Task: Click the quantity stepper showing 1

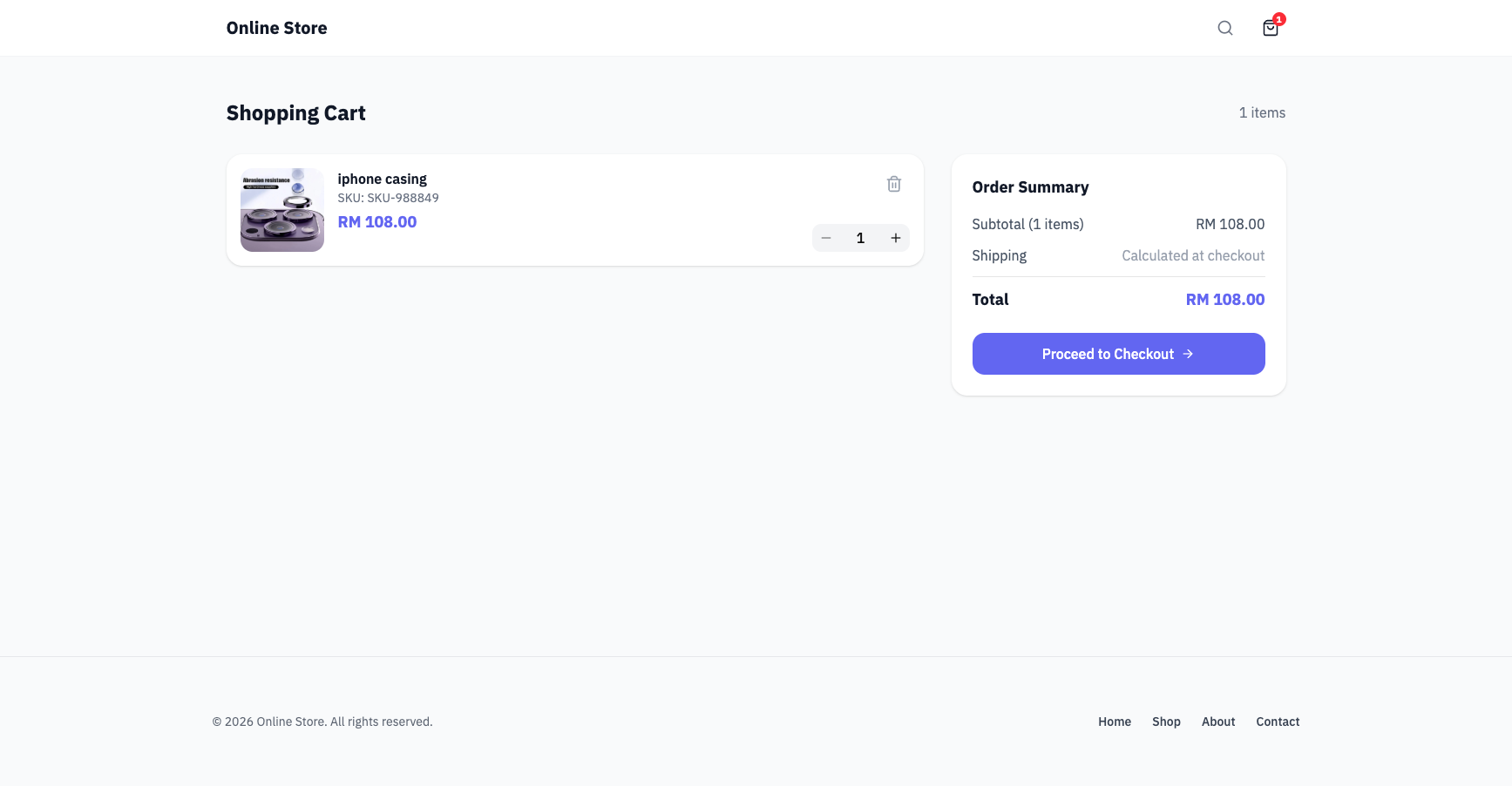Action: click(860, 238)
